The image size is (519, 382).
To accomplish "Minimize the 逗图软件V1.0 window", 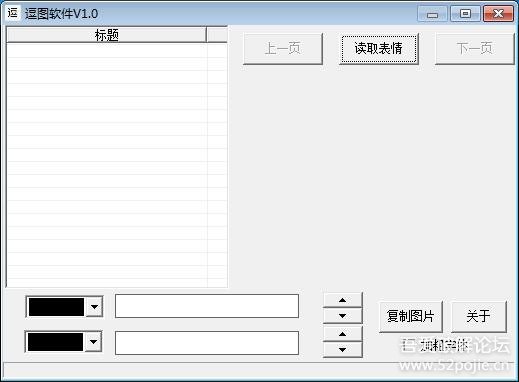I will coord(432,14).
